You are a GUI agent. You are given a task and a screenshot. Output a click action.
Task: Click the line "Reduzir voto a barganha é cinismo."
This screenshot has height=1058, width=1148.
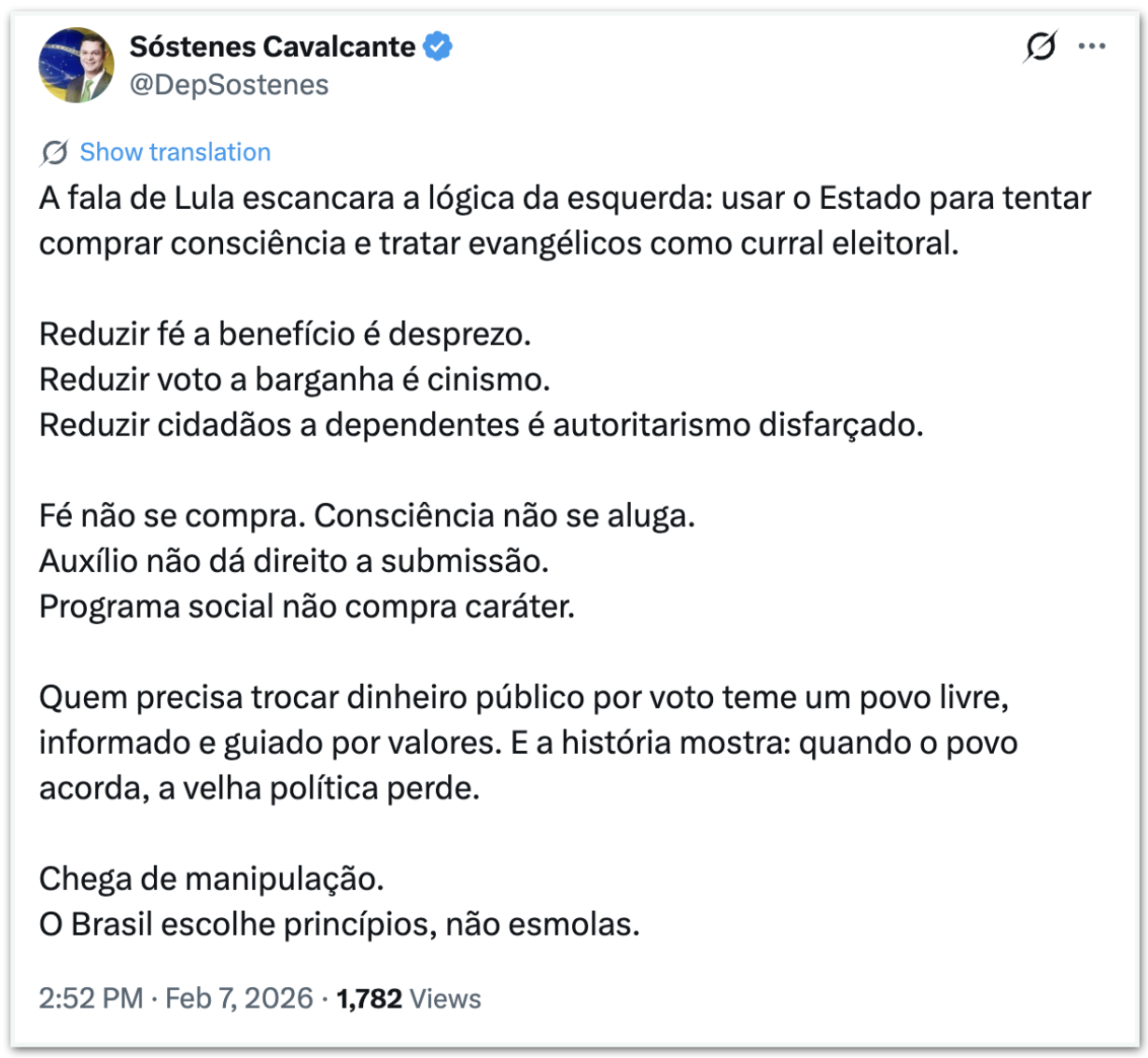[x=294, y=380]
